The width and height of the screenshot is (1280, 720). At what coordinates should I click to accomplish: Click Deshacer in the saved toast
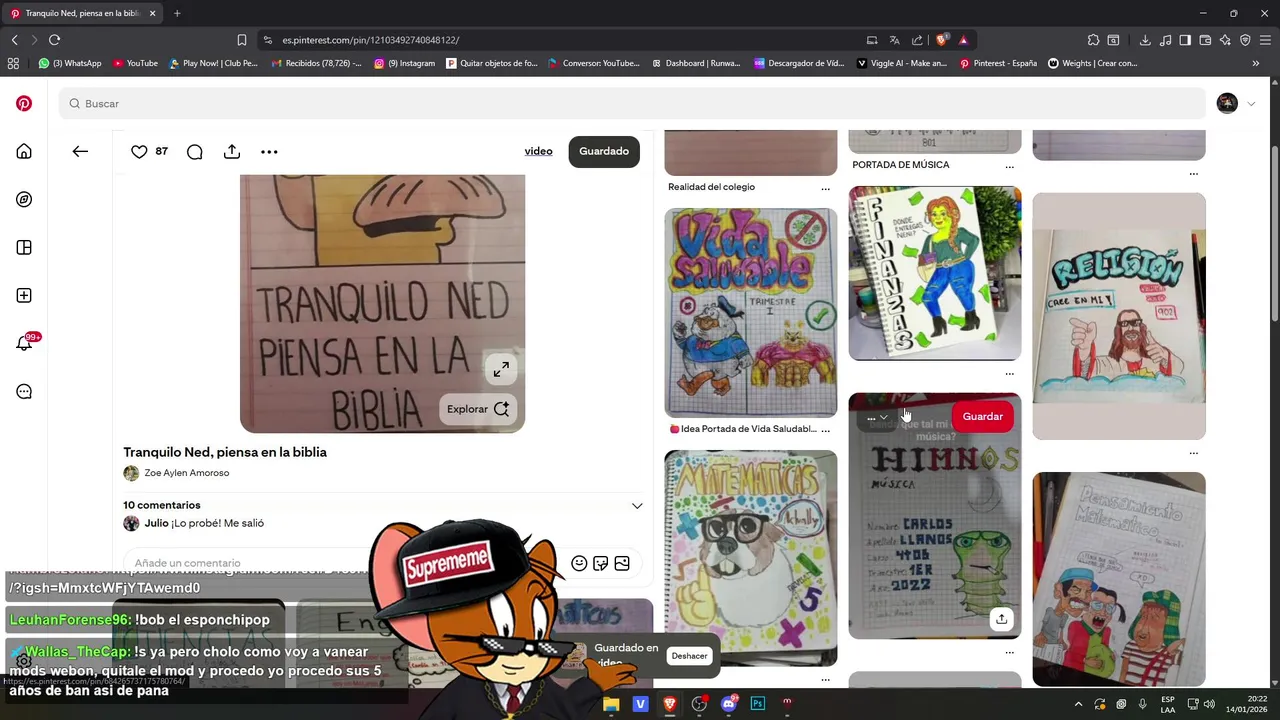pos(689,656)
